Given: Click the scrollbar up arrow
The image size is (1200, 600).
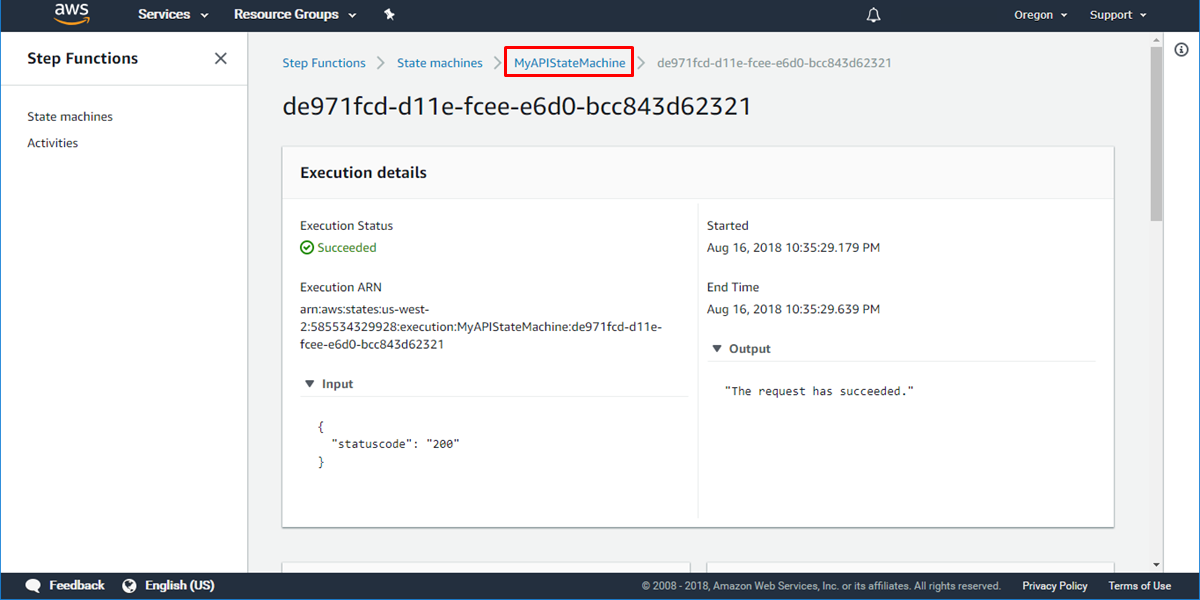Looking at the screenshot, I should (1156, 39).
